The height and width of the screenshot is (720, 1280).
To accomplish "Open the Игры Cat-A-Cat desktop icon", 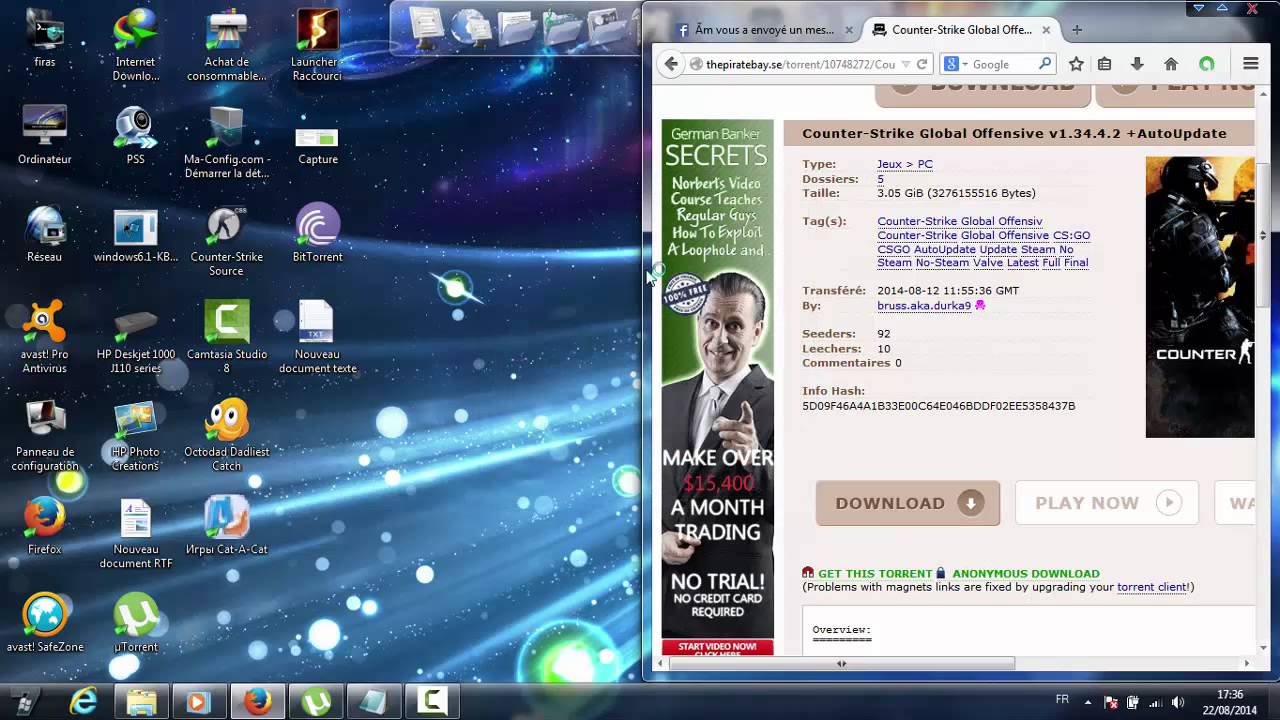I will point(226,526).
